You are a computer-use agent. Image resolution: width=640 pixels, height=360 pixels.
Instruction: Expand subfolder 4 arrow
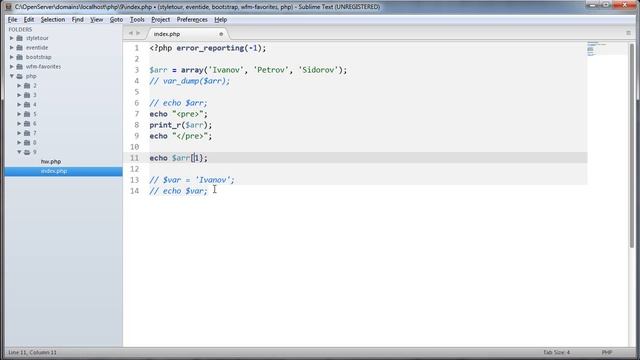click(19, 104)
